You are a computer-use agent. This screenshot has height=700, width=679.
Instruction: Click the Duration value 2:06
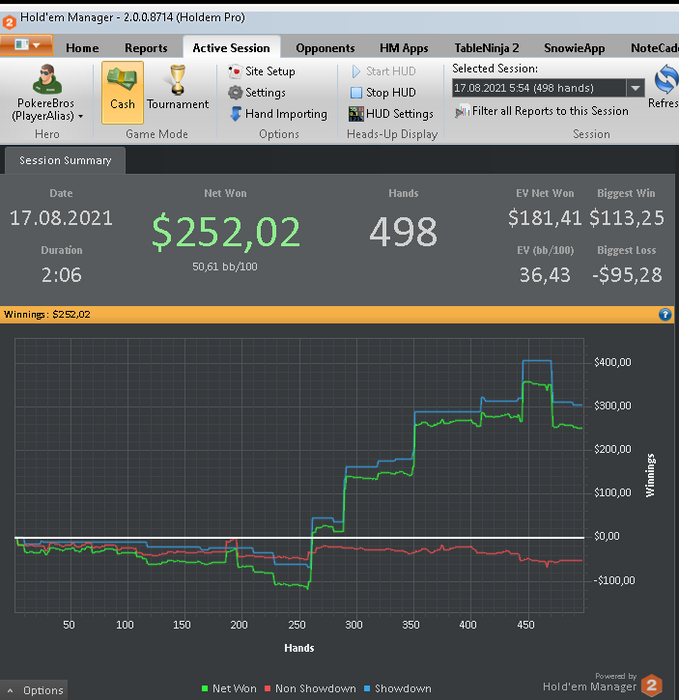[62, 275]
